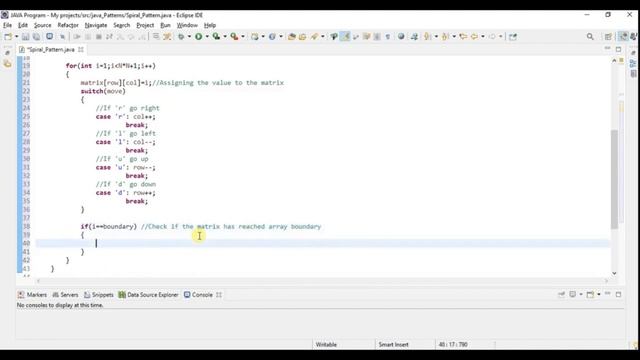Click the Terminate debug toolbar icon
The image size is (640, 360).
pyautogui.click(x=99, y=37)
